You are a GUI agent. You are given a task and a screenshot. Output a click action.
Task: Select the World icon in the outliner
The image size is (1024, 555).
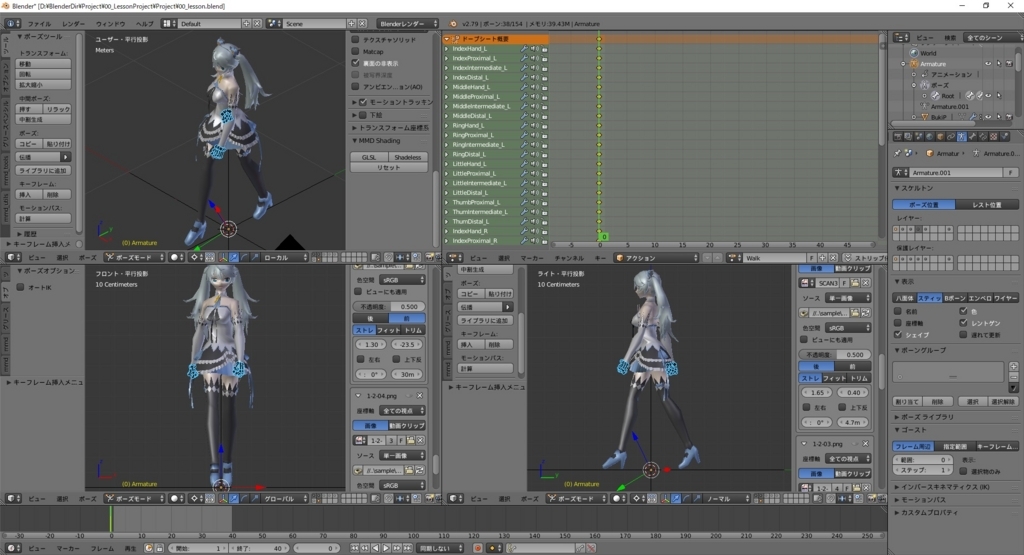pos(914,53)
